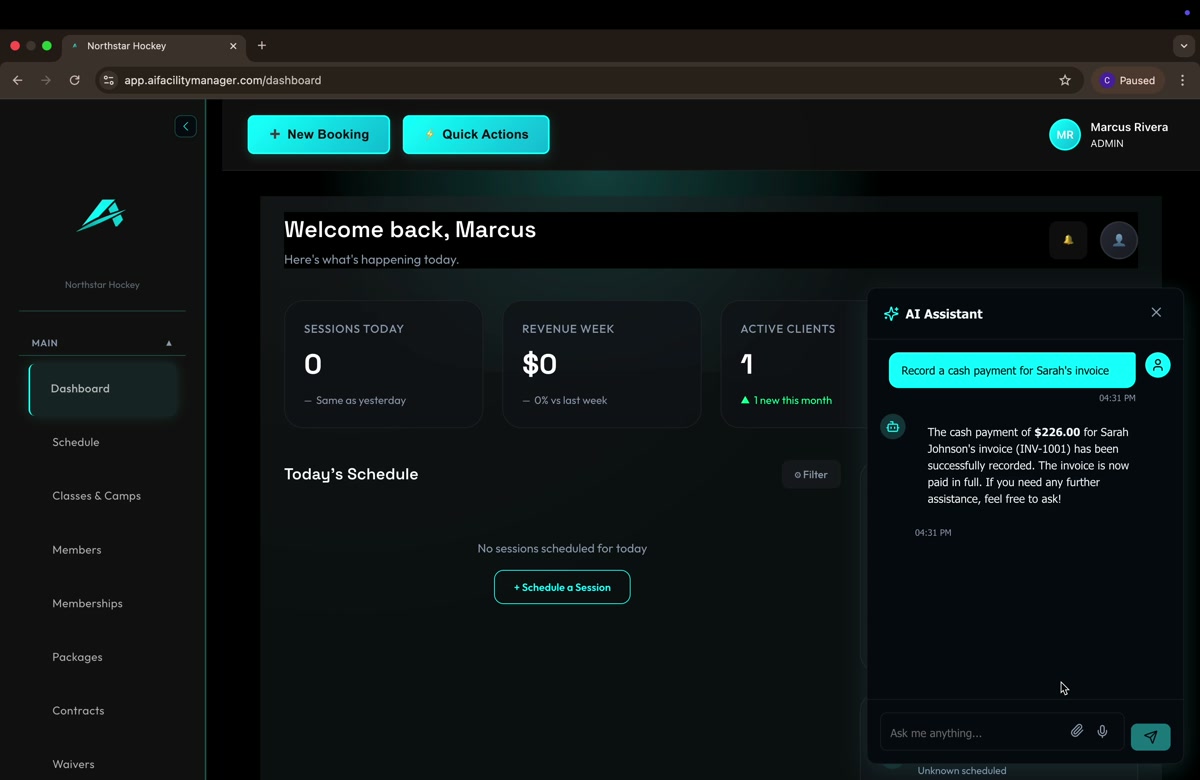Reload the page with the refresh icon
The height and width of the screenshot is (780, 1200).
(x=74, y=80)
